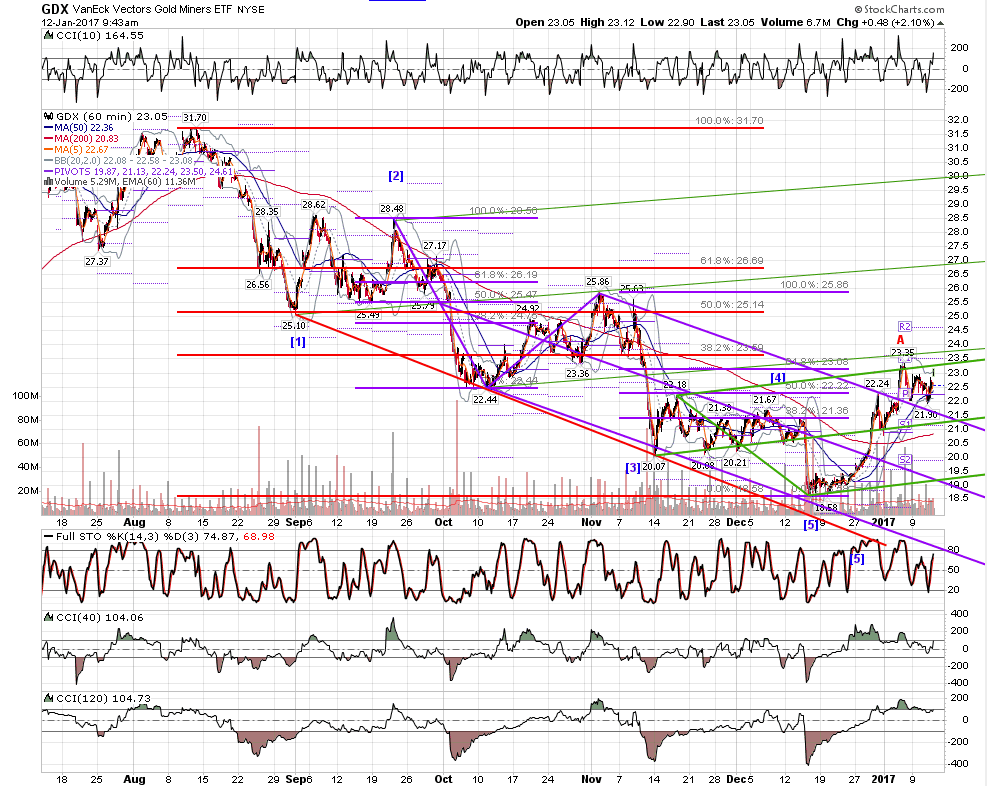
Task: Click the 'Chg +0.48 (+2.10%)' header value
Action: [x=886, y=23]
